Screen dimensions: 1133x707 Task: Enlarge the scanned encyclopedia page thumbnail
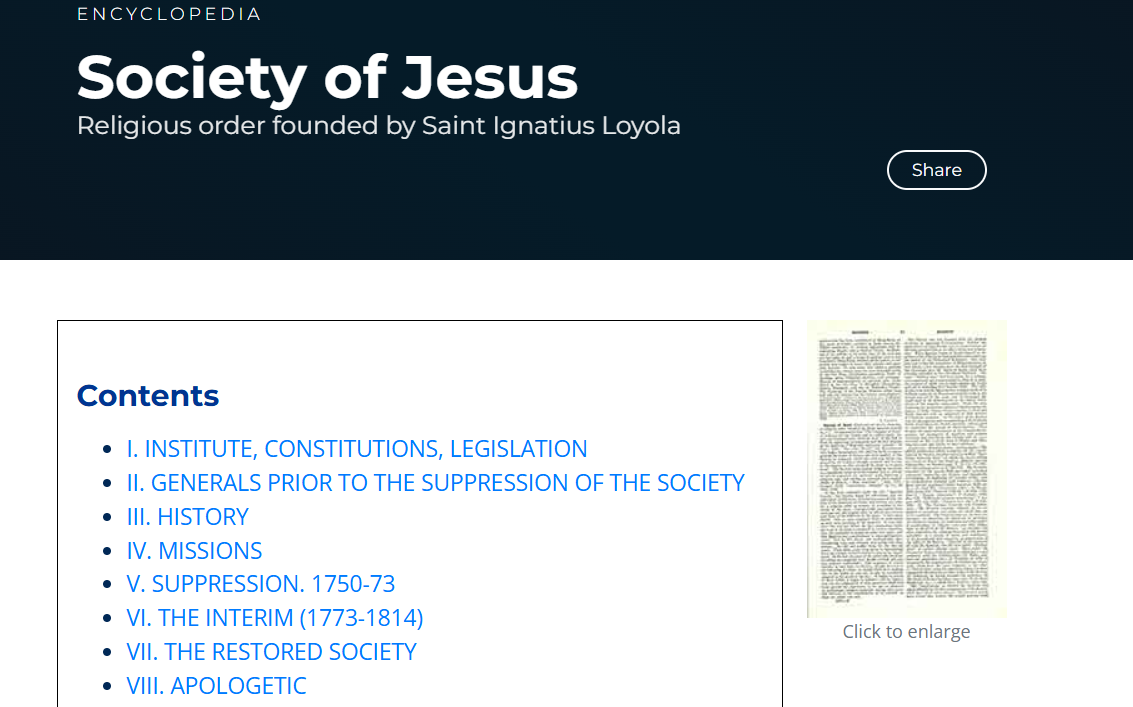point(907,469)
